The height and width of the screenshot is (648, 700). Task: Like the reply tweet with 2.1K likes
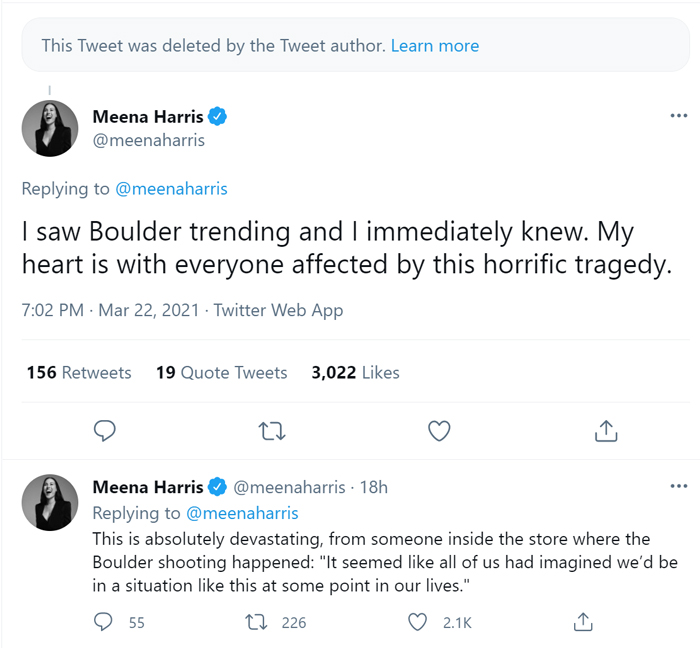(x=419, y=622)
